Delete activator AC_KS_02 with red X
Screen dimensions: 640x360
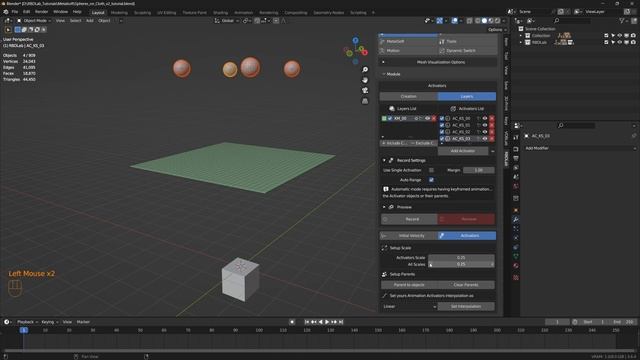pos(492,132)
